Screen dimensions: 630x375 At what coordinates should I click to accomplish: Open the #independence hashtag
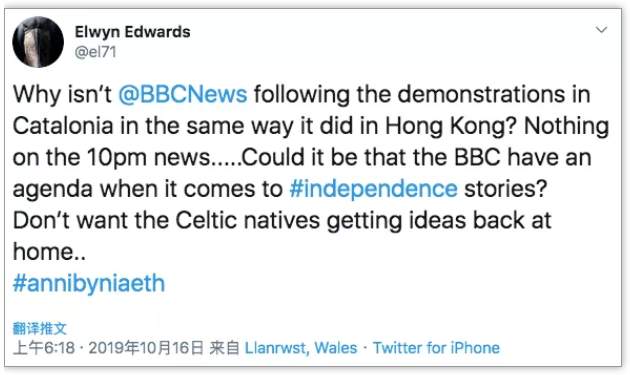[x=373, y=189]
